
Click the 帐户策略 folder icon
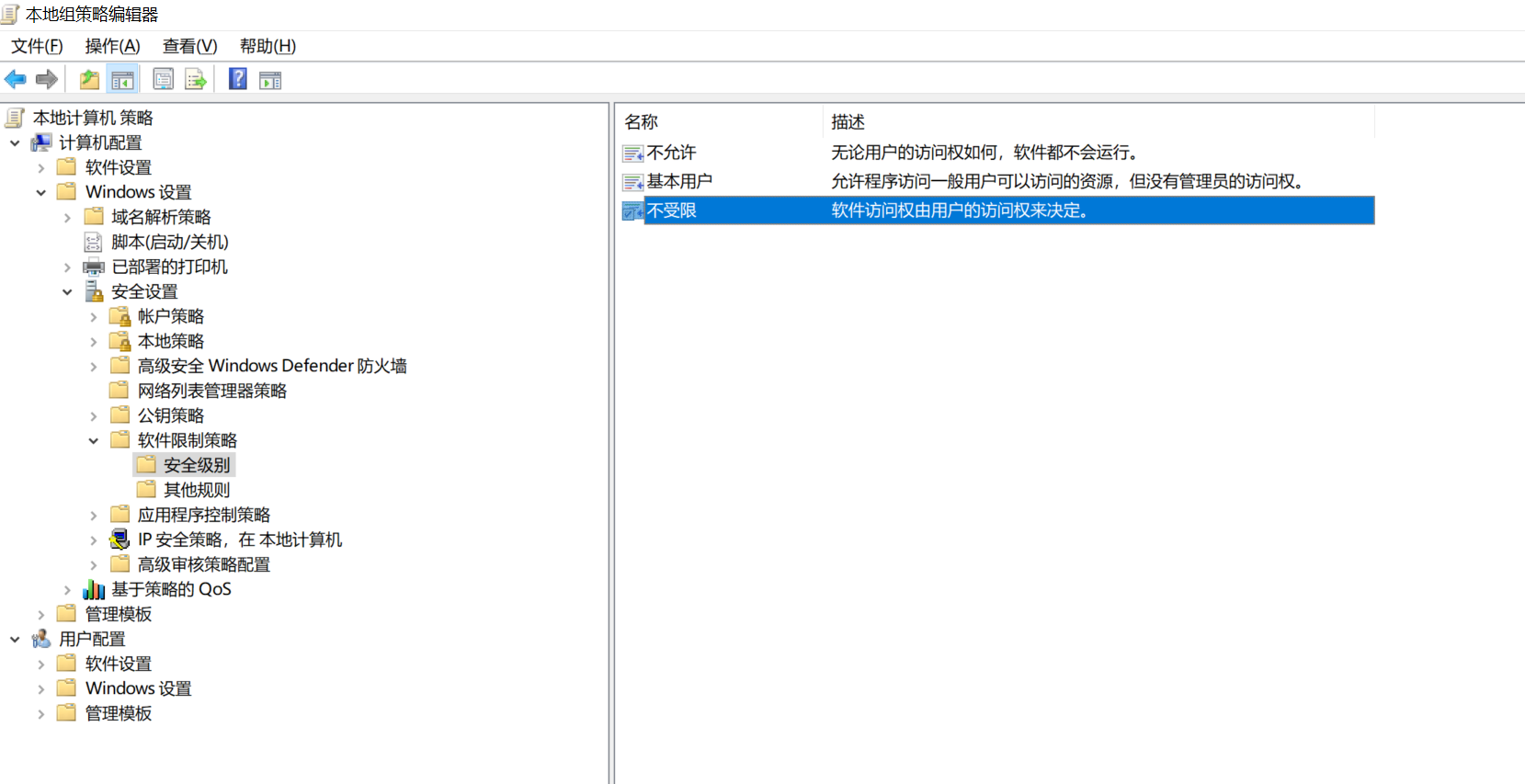point(119,316)
